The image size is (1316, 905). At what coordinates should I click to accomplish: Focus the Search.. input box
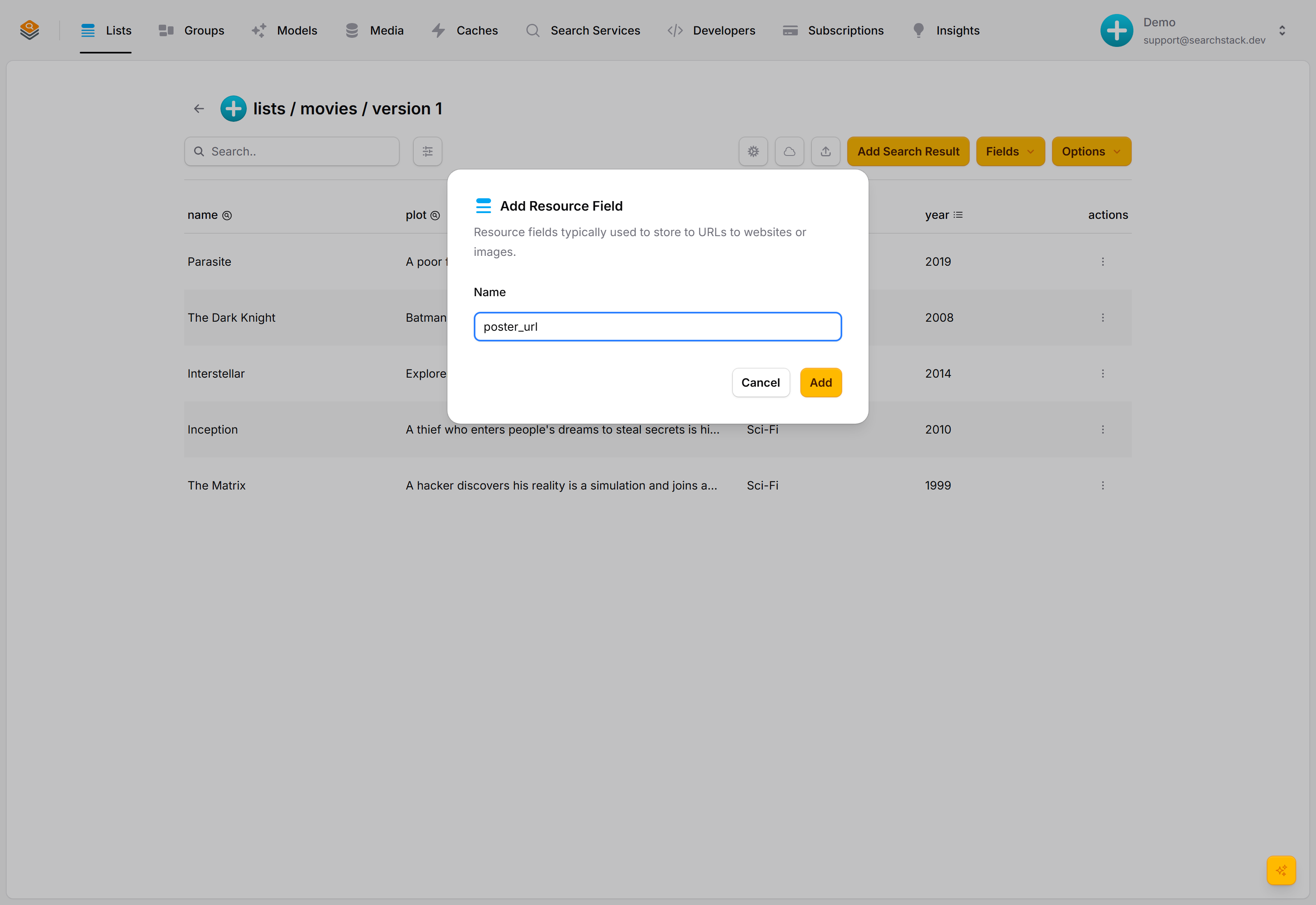291,151
